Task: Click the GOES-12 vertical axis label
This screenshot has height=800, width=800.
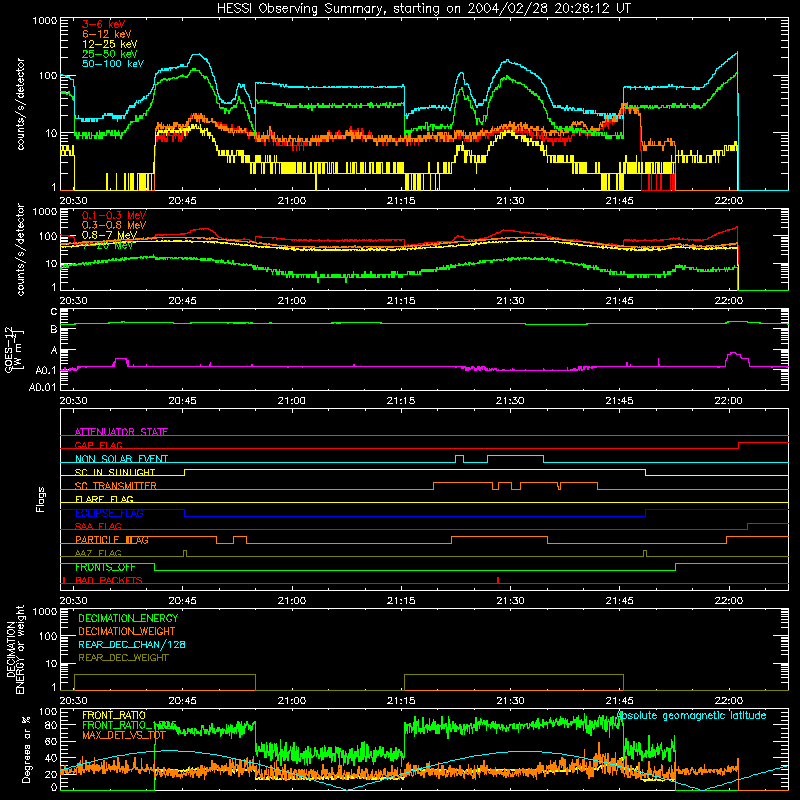Action: coord(14,349)
